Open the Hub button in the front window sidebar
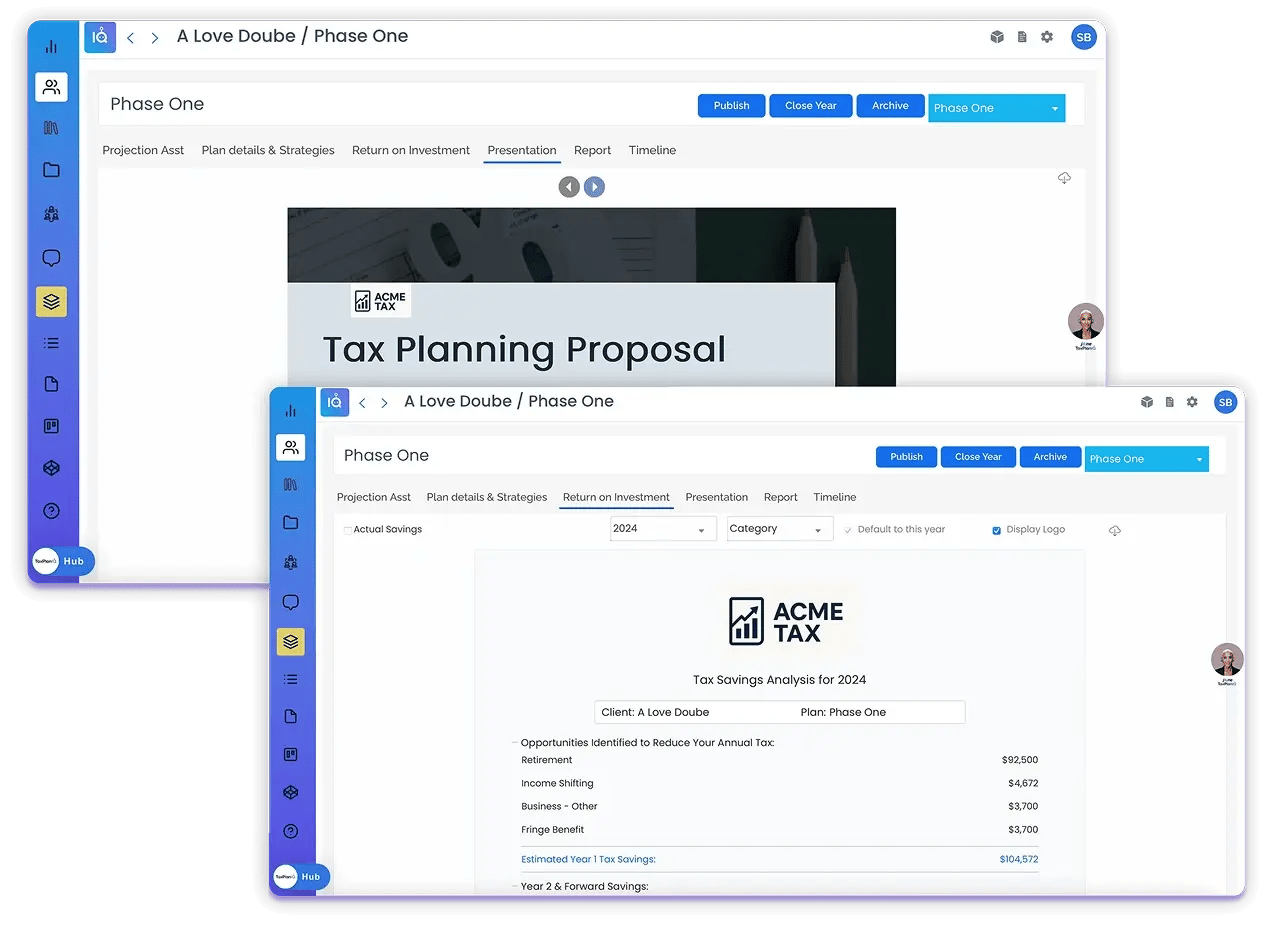 click(x=301, y=877)
